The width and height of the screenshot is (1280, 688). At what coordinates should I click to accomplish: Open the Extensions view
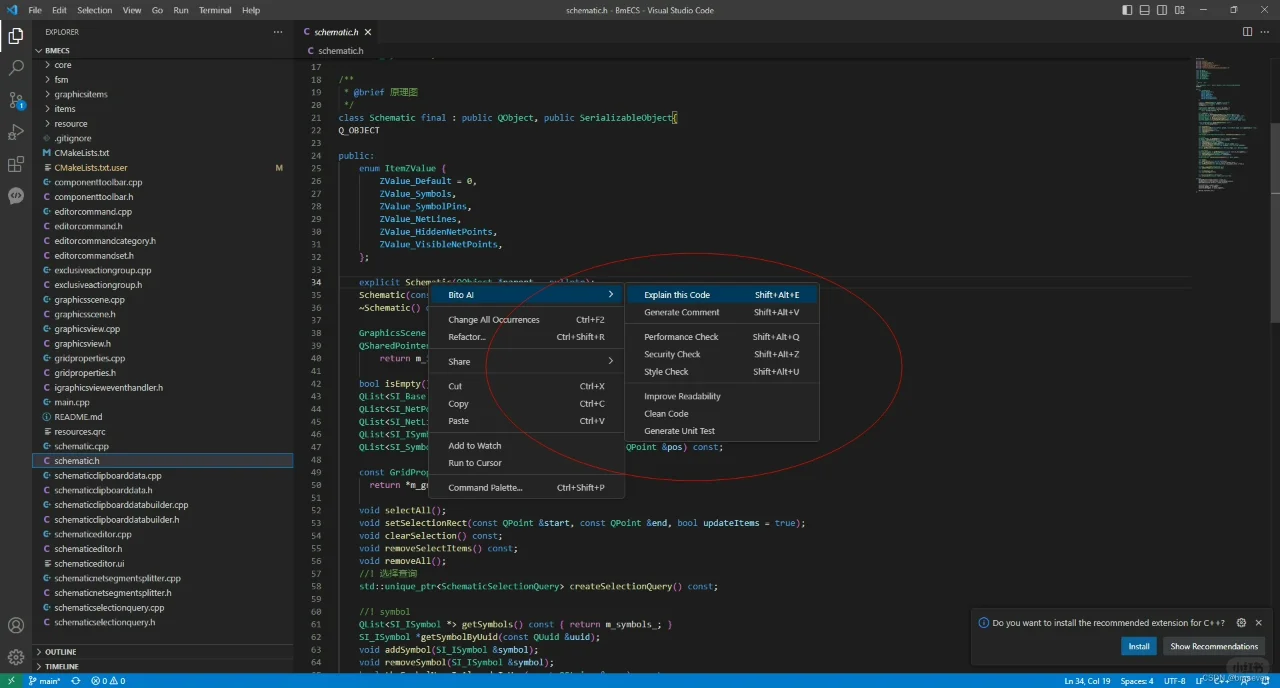[16, 164]
